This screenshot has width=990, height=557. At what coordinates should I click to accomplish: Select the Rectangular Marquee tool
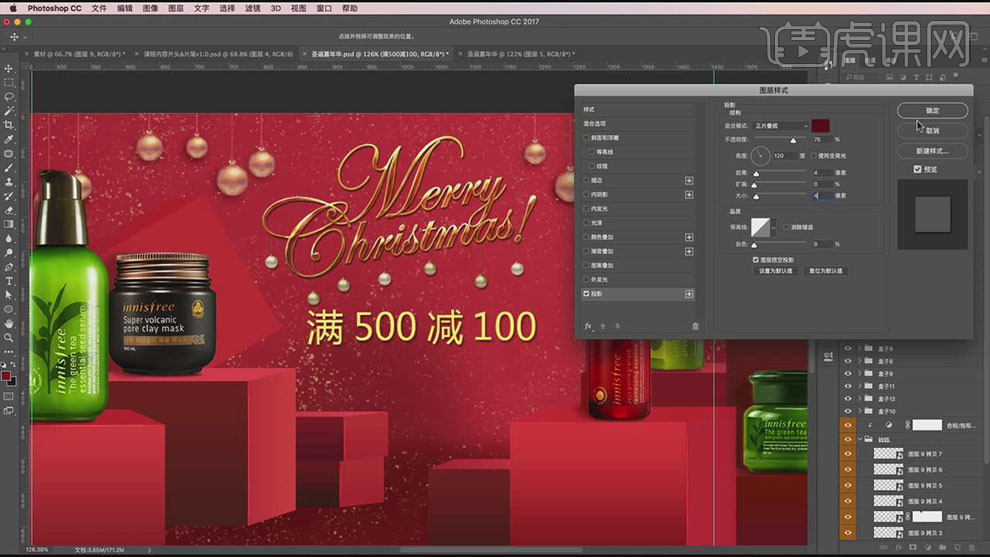click(x=9, y=83)
